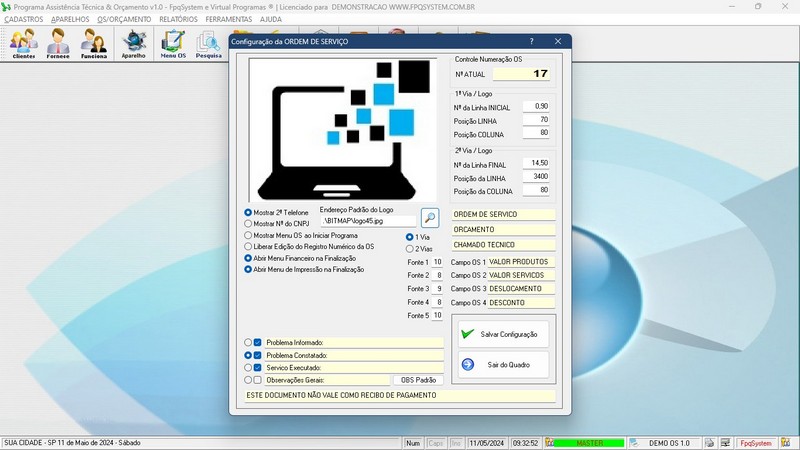
Task: Enable Mostrar Nº do CNPJ option
Action: point(249,224)
